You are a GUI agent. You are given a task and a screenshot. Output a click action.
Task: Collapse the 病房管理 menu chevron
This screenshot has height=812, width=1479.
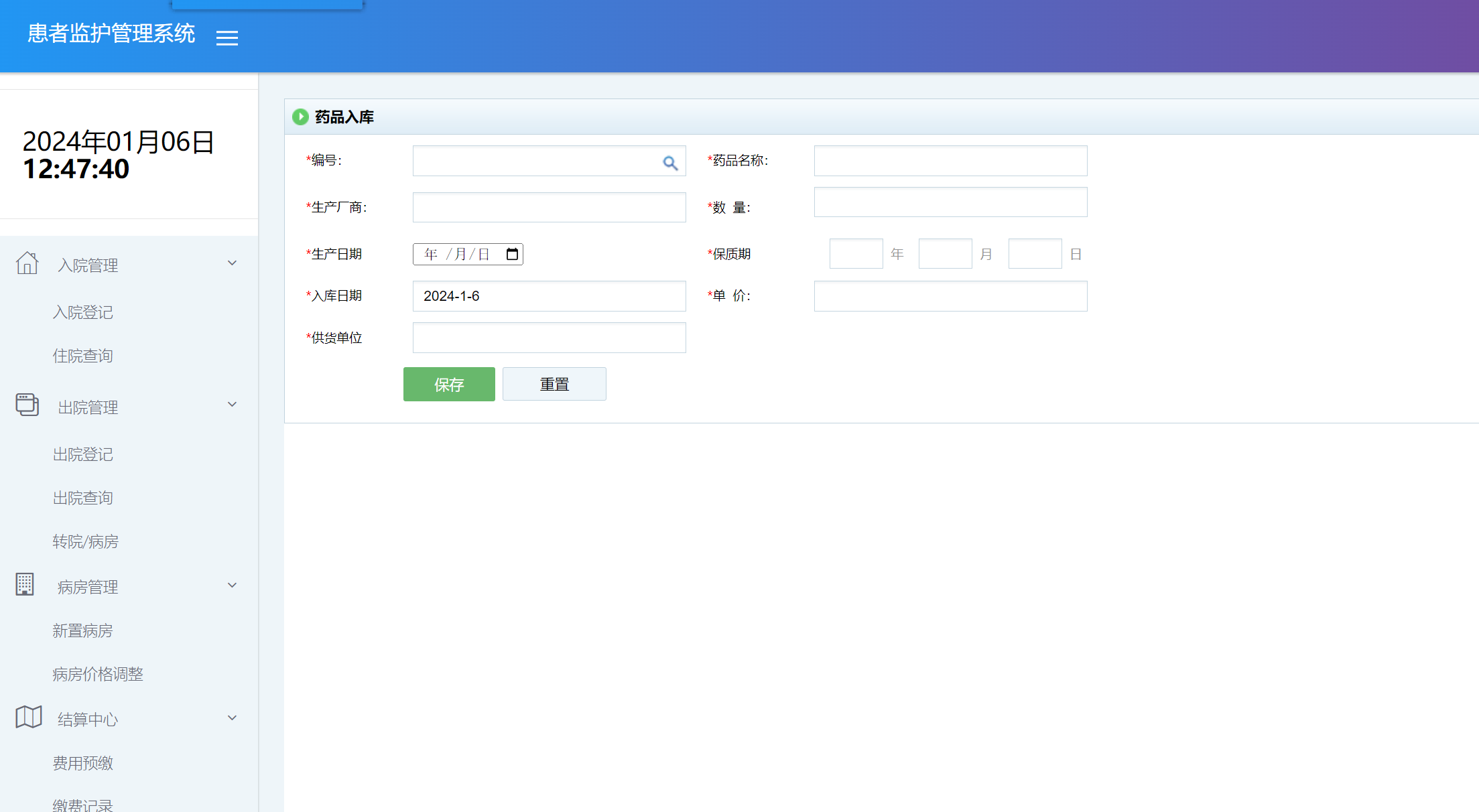pyautogui.click(x=232, y=586)
